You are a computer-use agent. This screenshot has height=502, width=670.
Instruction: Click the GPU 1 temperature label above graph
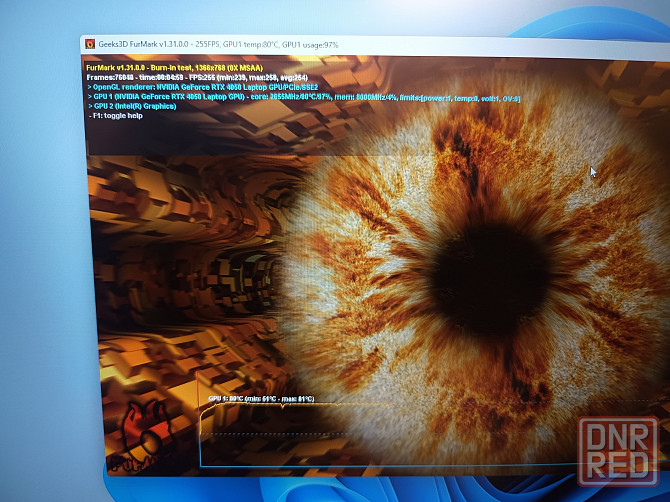tap(260, 399)
